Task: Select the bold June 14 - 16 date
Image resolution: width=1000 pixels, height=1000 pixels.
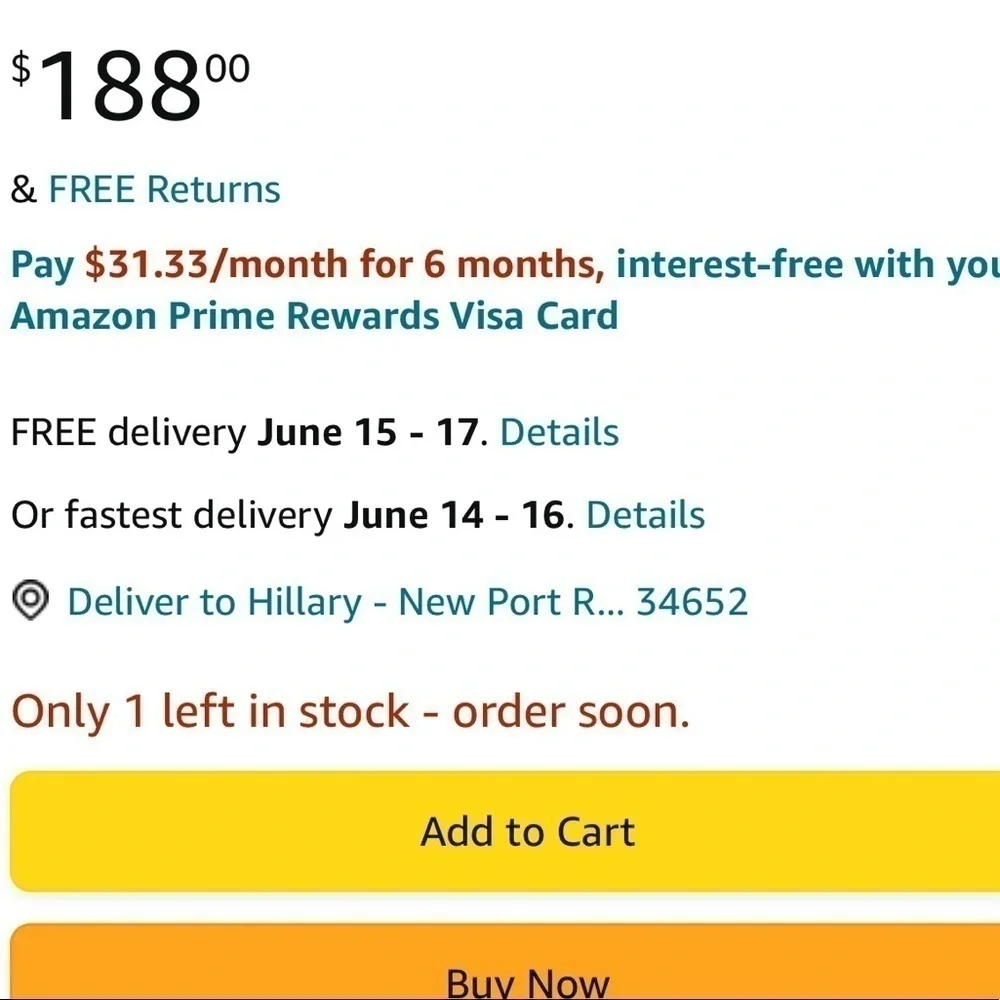Action: tap(454, 515)
